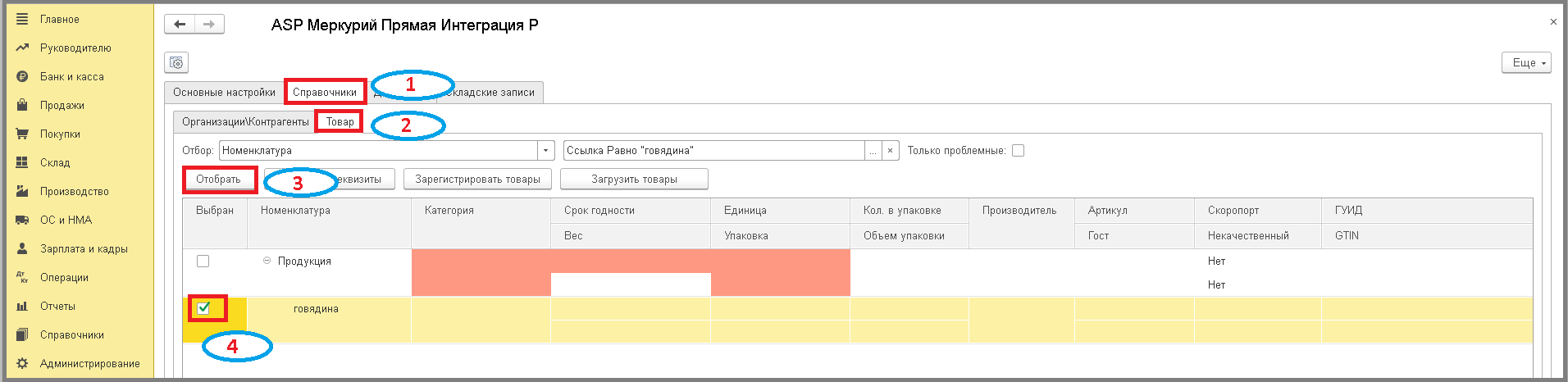Open the ОС и НМА truck icon

[22, 220]
